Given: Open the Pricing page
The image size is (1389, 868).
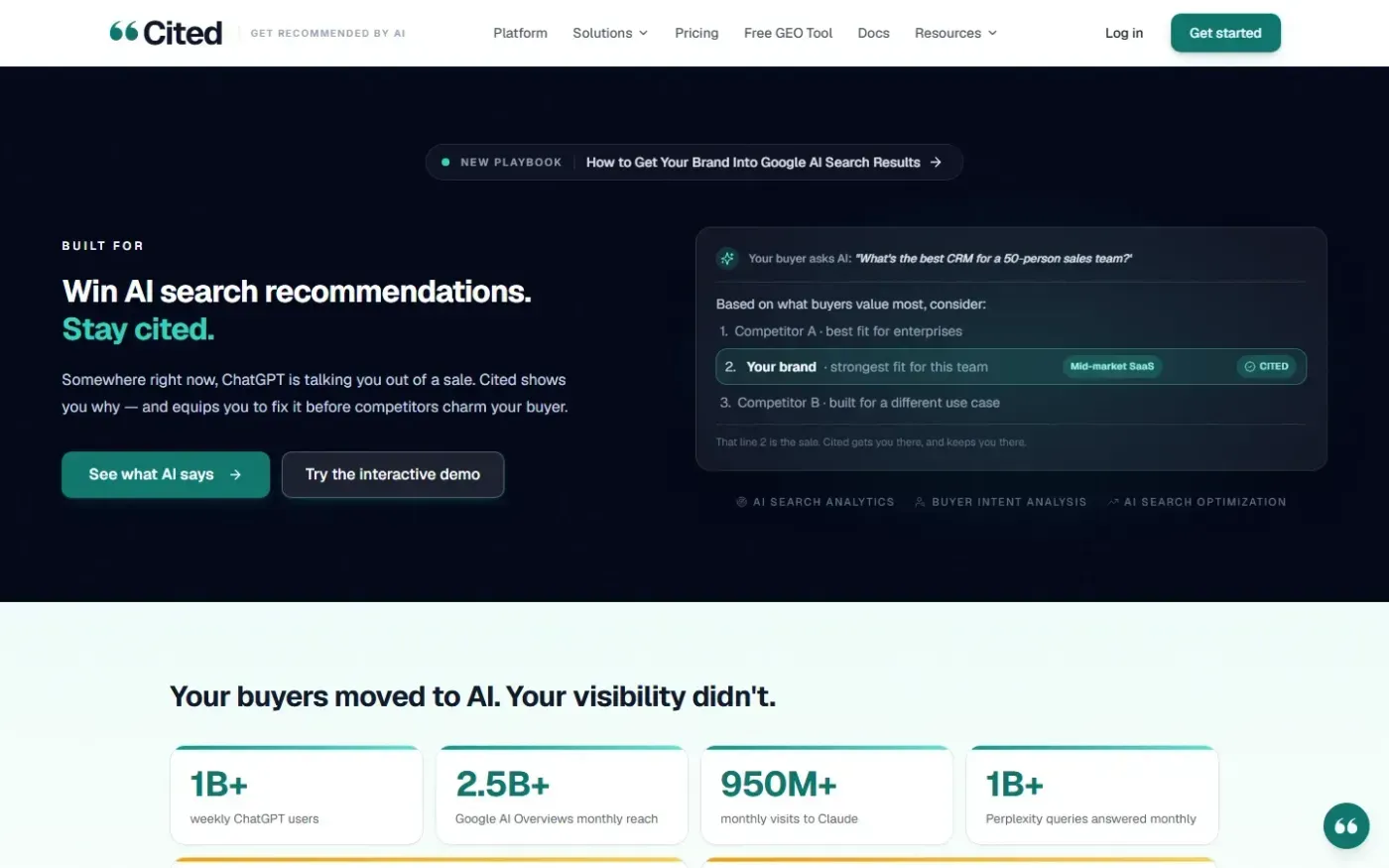Looking at the screenshot, I should tap(696, 33).
